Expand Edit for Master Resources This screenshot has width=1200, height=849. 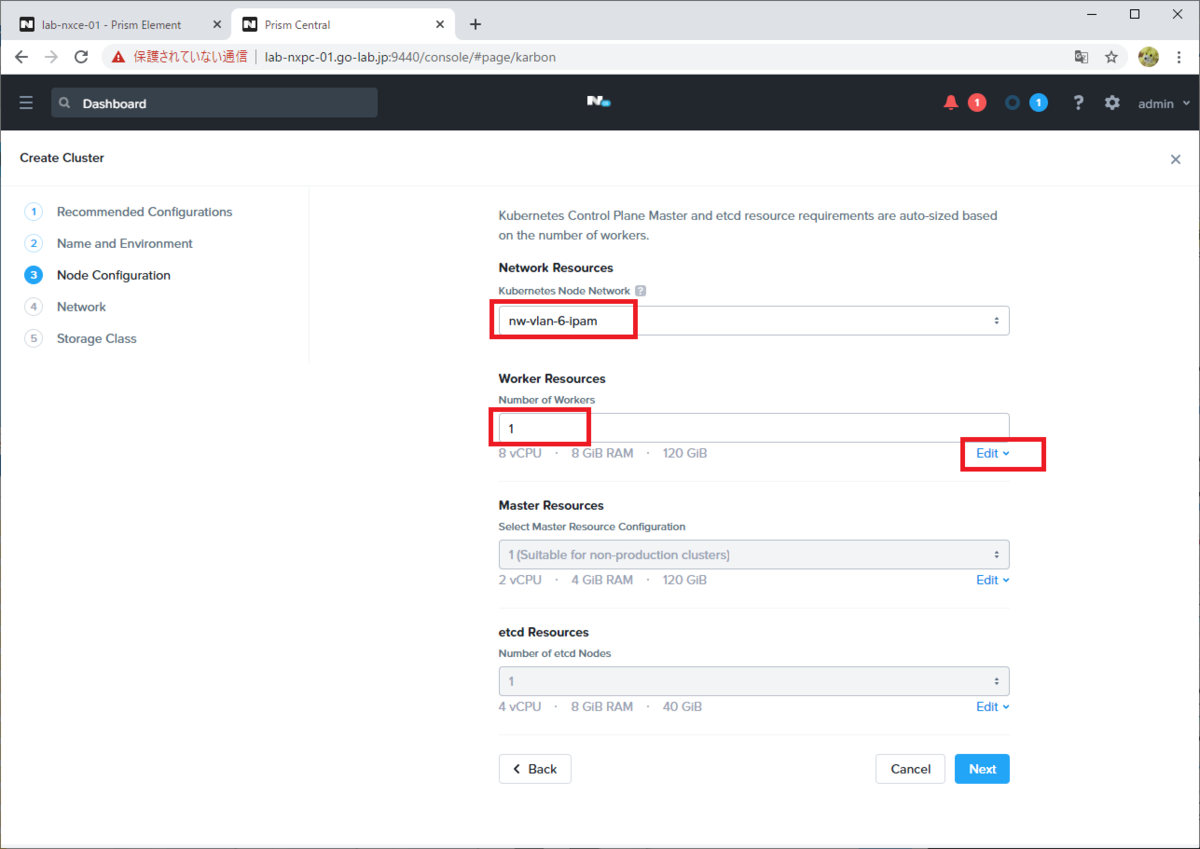click(993, 580)
